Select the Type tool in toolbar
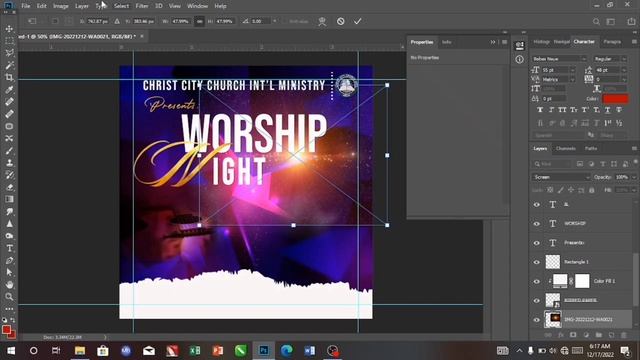This screenshot has width=640, height=360. (9, 248)
